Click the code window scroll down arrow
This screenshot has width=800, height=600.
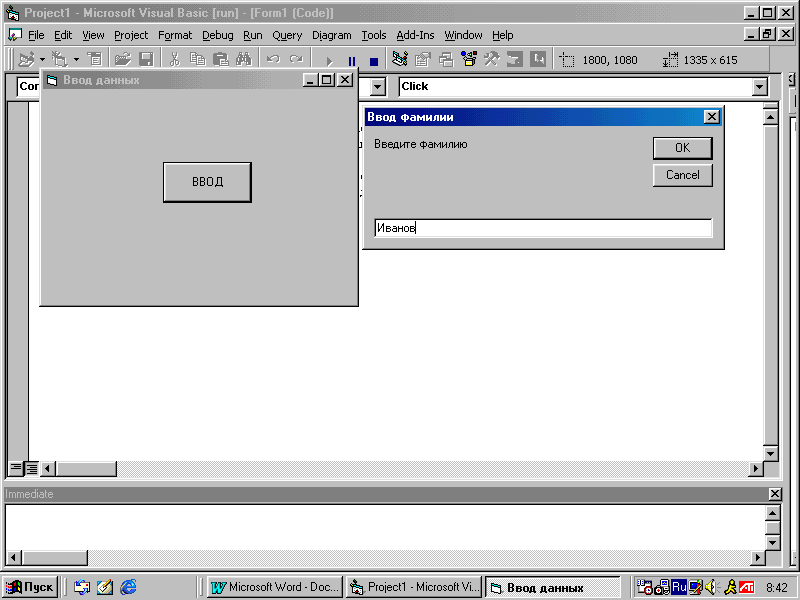pos(770,453)
